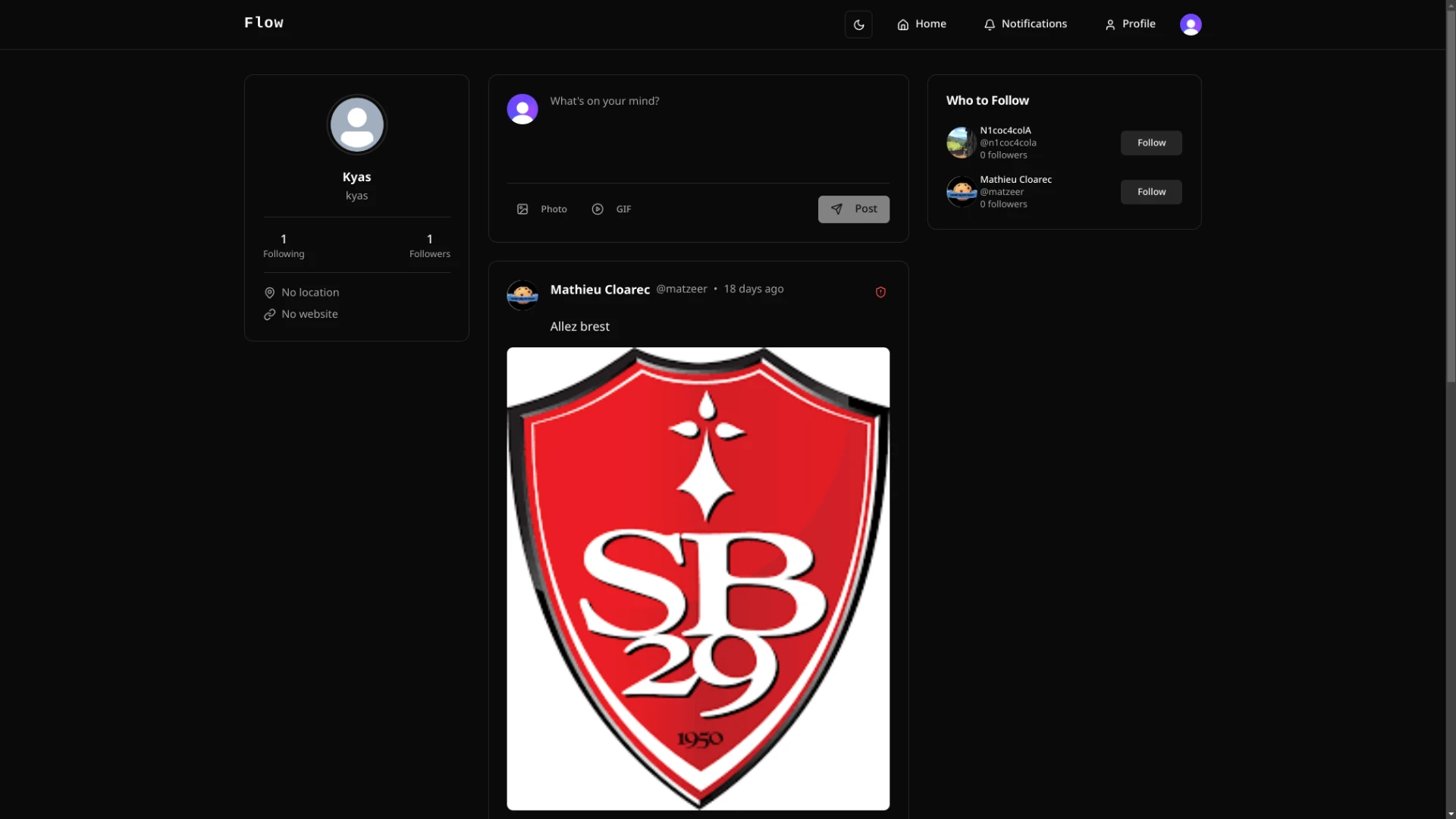
Task: Follow N1coc4colA
Action: [1150, 143]
